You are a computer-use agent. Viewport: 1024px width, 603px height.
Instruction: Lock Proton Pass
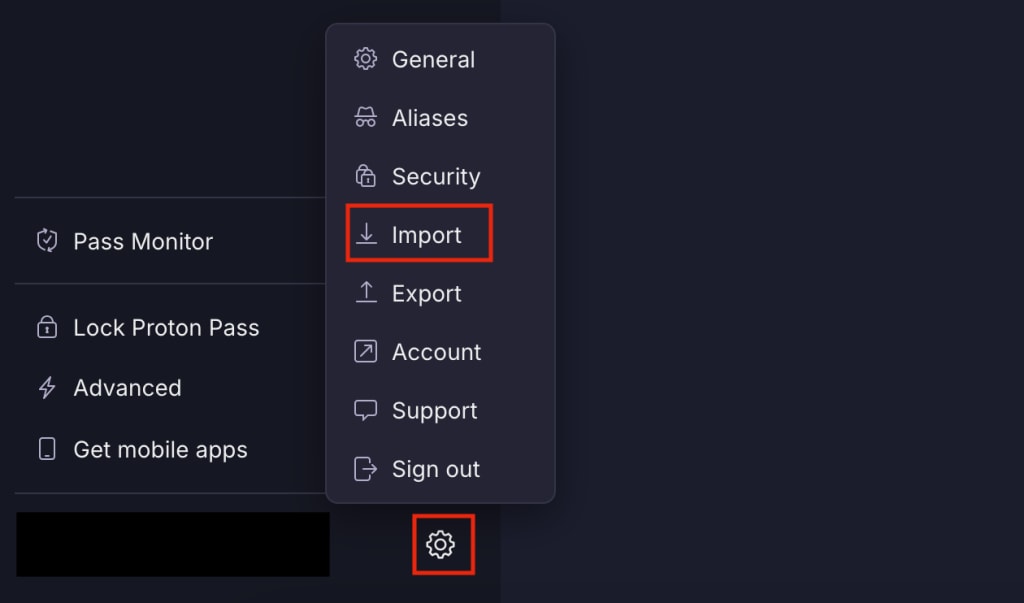(x=165, y=327)
